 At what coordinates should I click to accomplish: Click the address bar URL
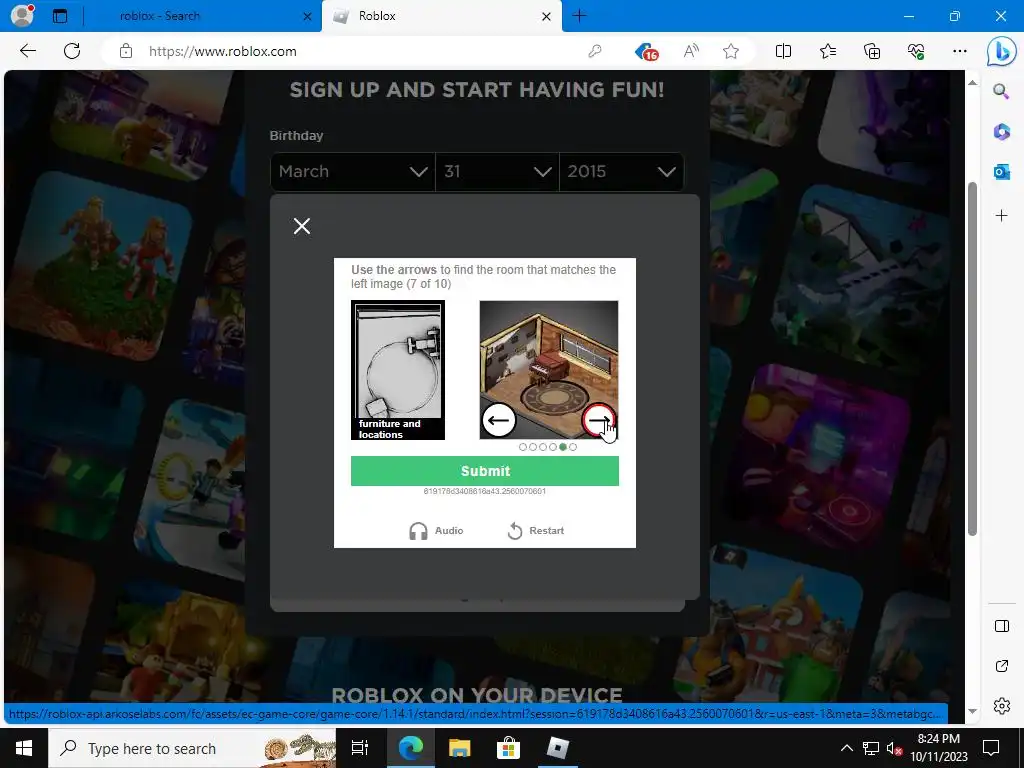pyautogui.click(x=223, y=51)
